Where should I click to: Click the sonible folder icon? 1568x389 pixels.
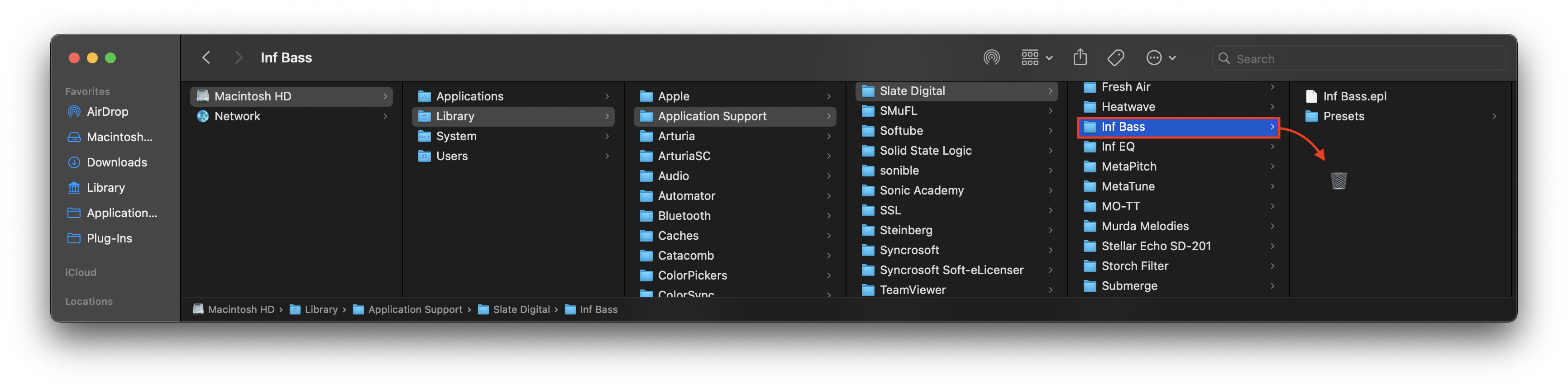click(x=867, y=171)
